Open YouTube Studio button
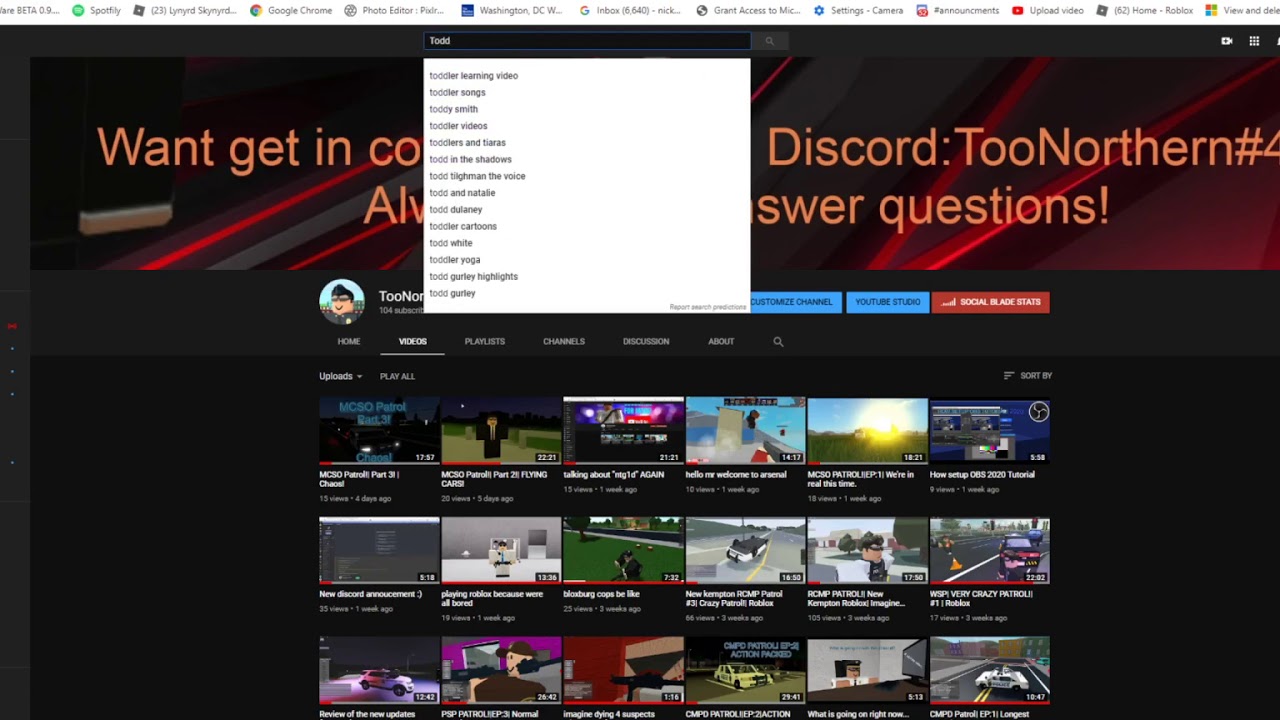 [x=887, y=302]
